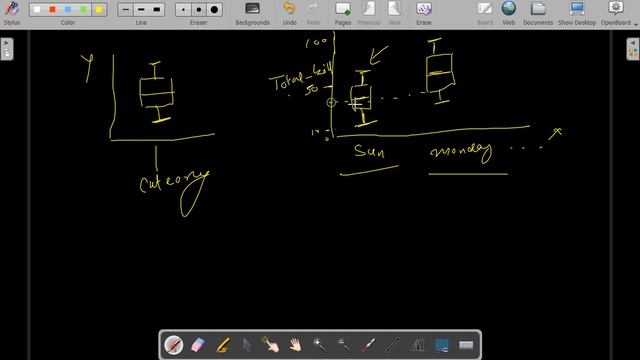The image size is (640, 360).
Task: Open the Web browser mode
Action: 509,13
